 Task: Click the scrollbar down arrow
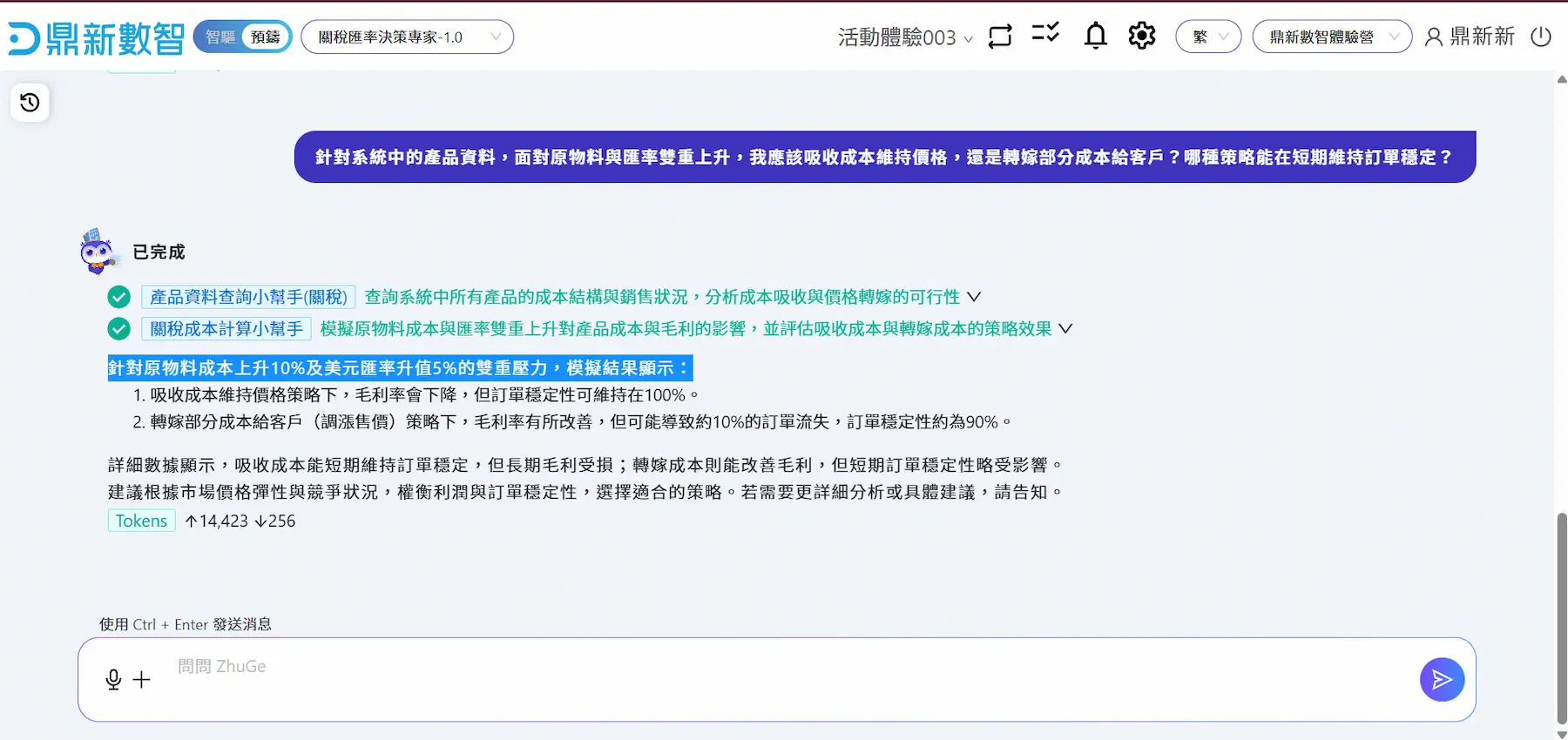click(1562, 733)
